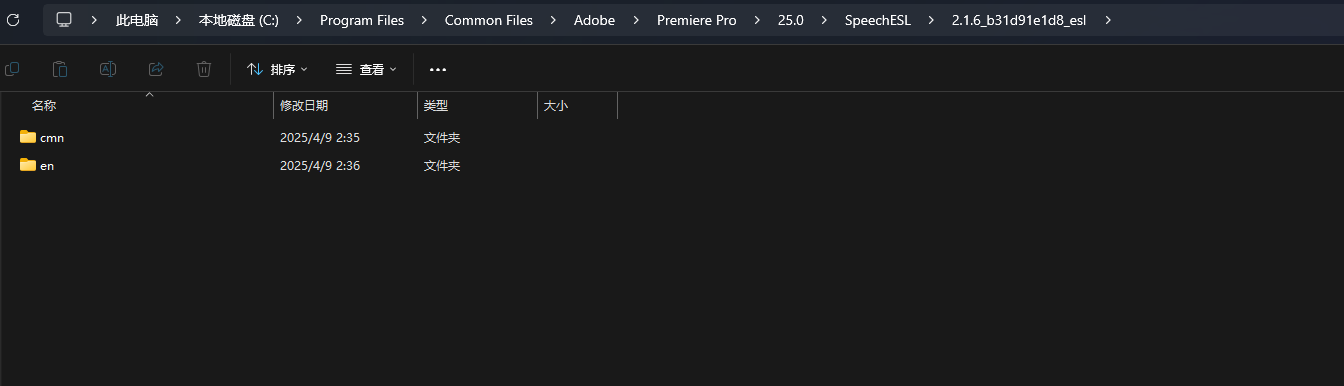Screen dimensions: 1344x386
Task: Click the delete trash icon
Action: [204, 69]
